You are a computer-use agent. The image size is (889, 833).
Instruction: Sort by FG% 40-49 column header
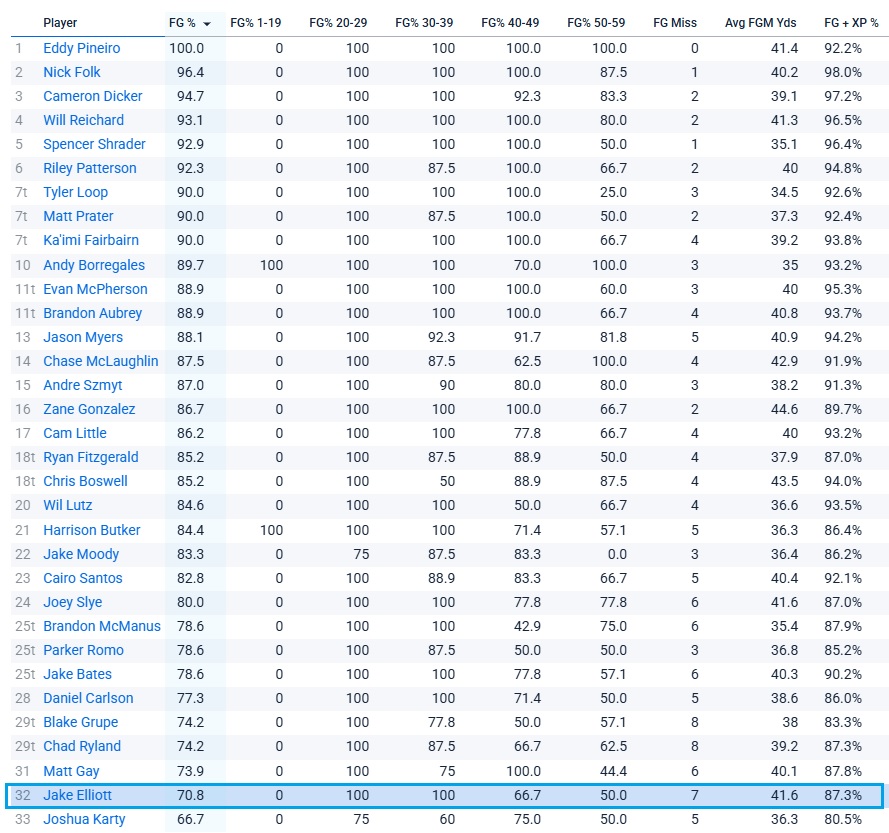(511, 23)
